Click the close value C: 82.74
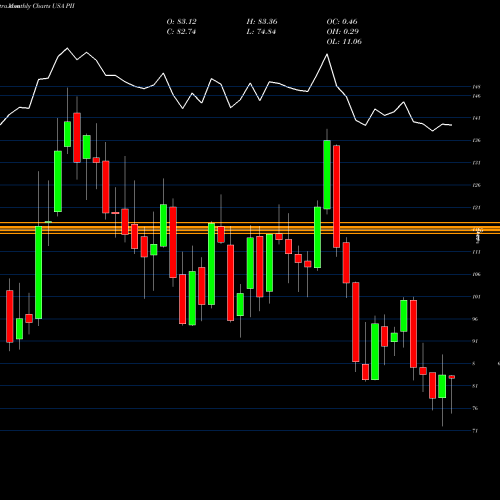This screenshot has height=500, width=500. point(181,32)
